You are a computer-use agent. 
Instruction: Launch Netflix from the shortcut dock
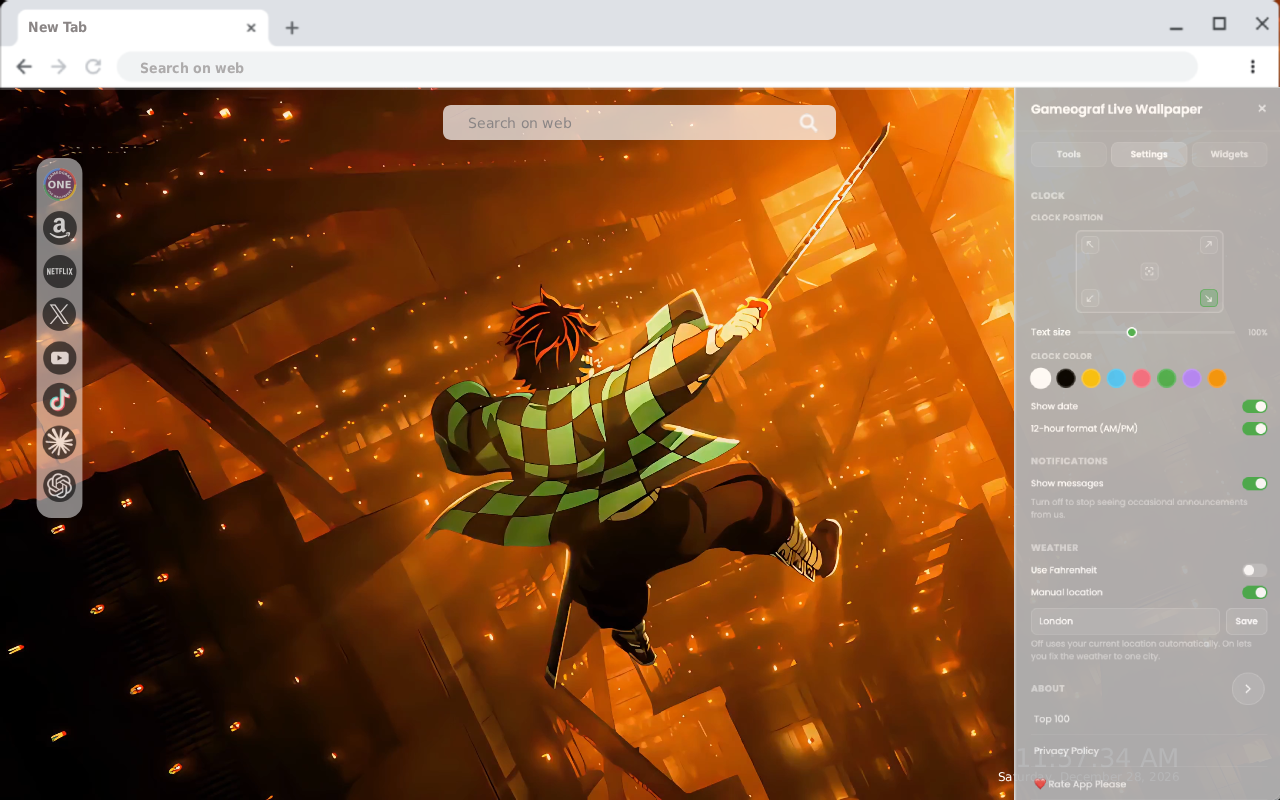coord(60,271)
